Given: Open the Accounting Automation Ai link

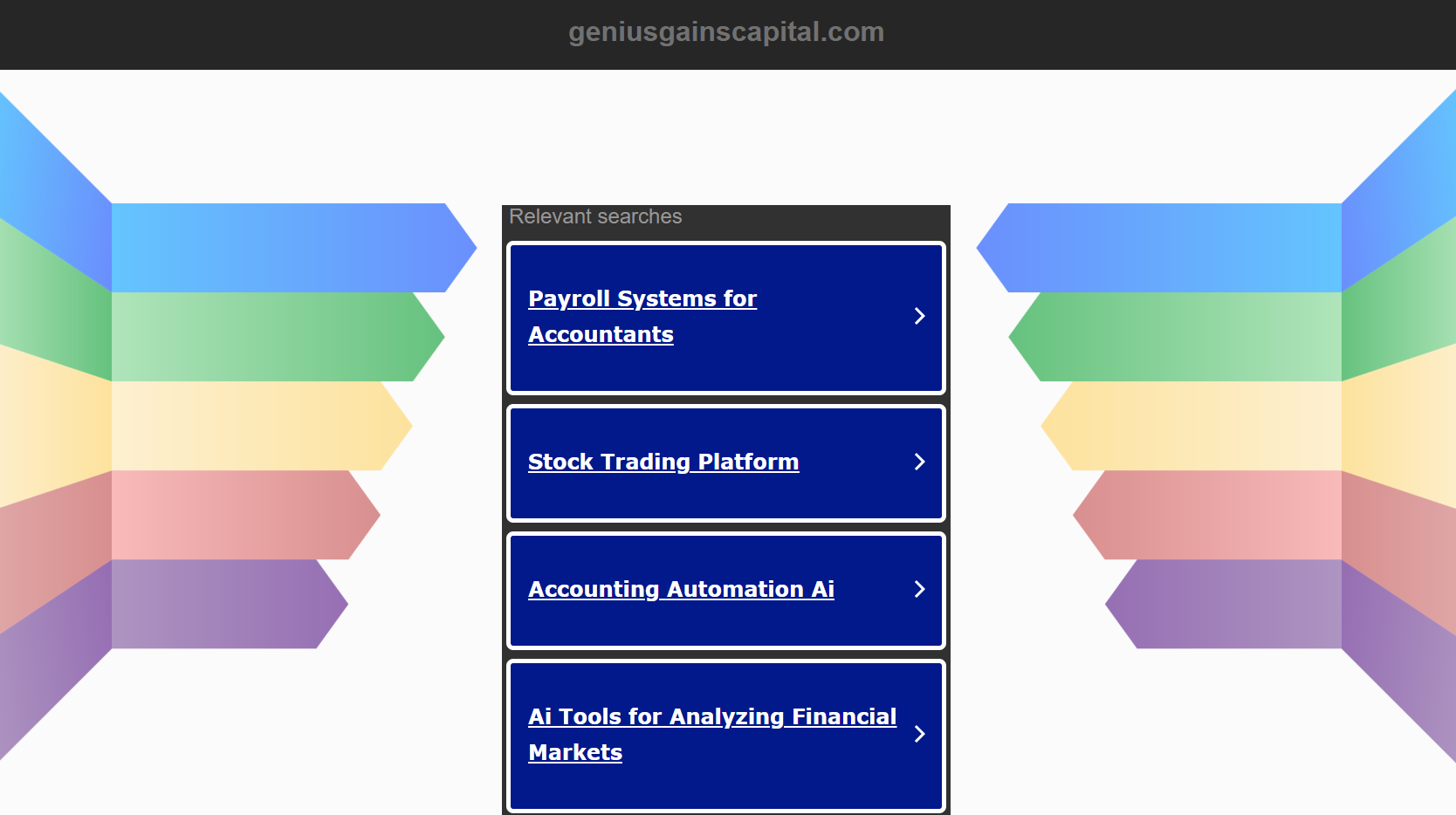Looking at the screenshot, I should (681, 589).
